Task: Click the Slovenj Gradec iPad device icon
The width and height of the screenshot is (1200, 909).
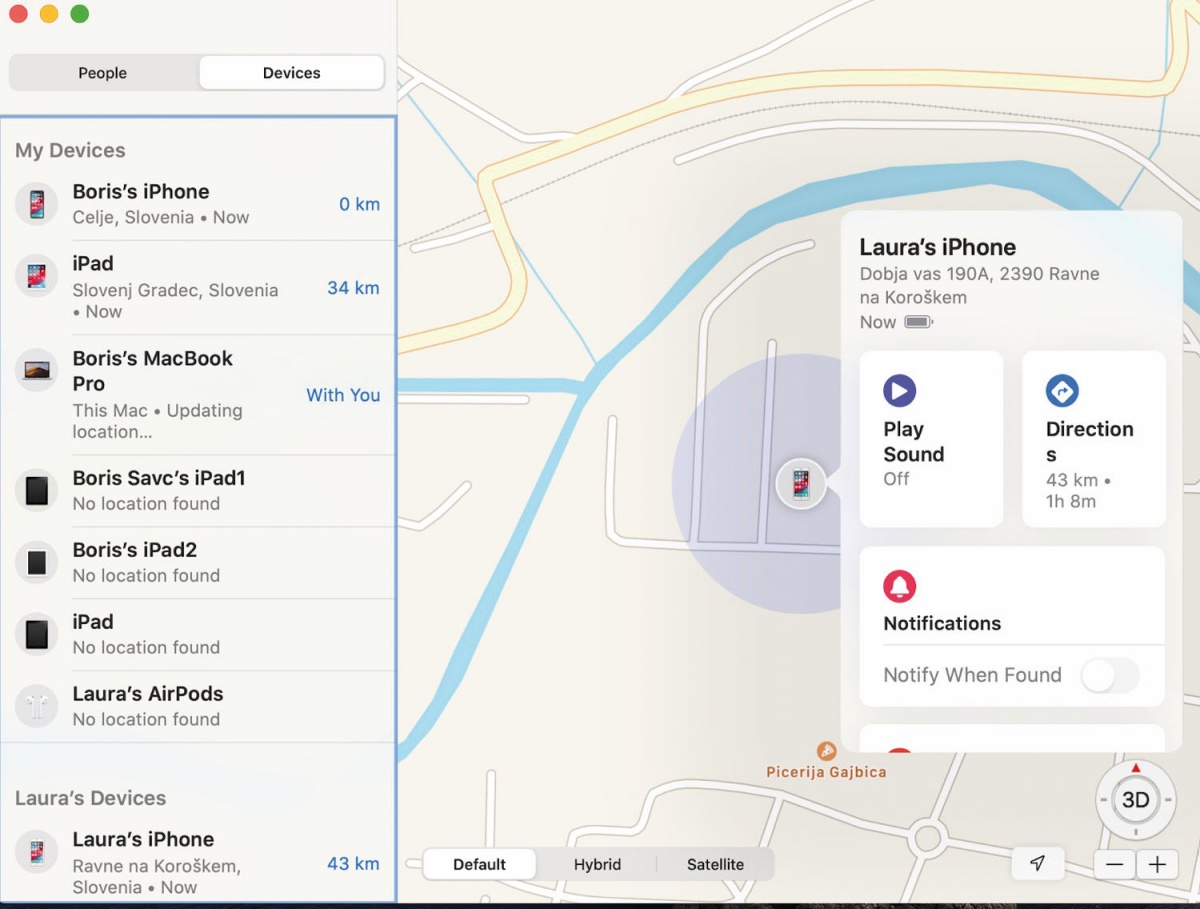Action: (x=37, y=276)
